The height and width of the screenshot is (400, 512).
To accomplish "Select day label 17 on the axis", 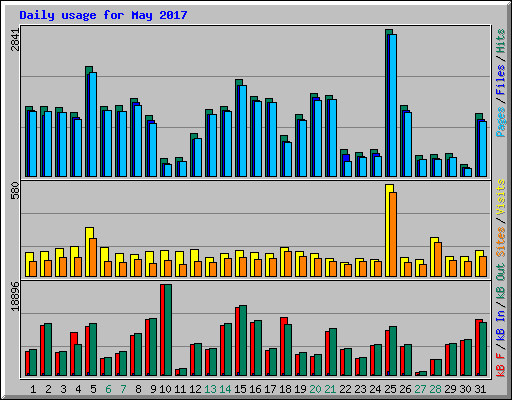I will click(270, 389).
